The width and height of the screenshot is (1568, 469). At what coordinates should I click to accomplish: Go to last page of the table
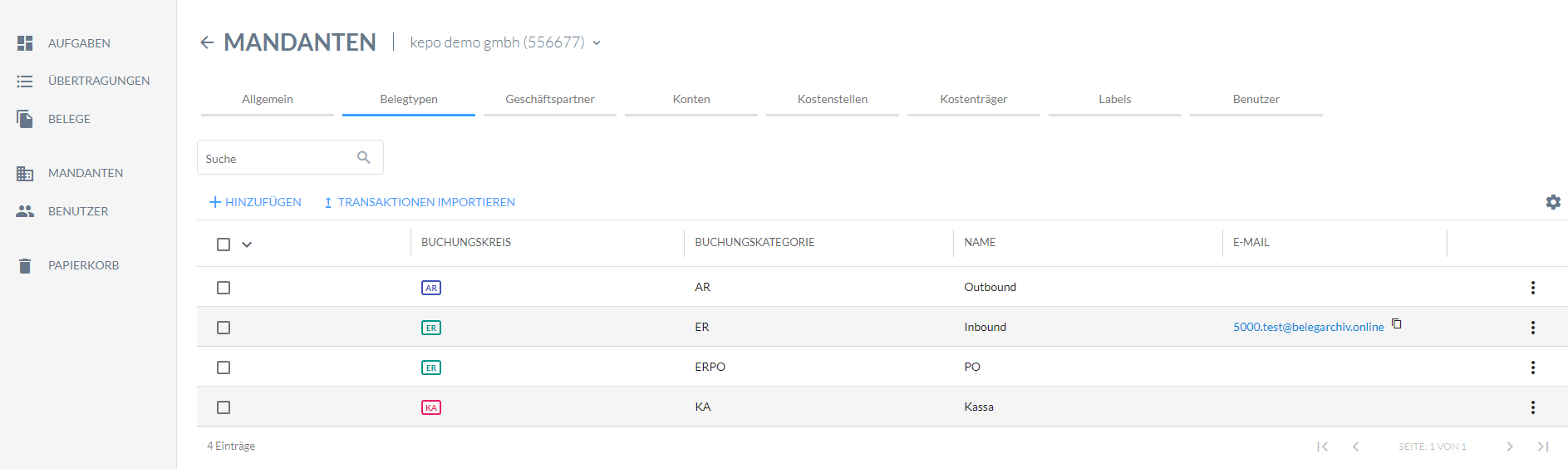1542,447
